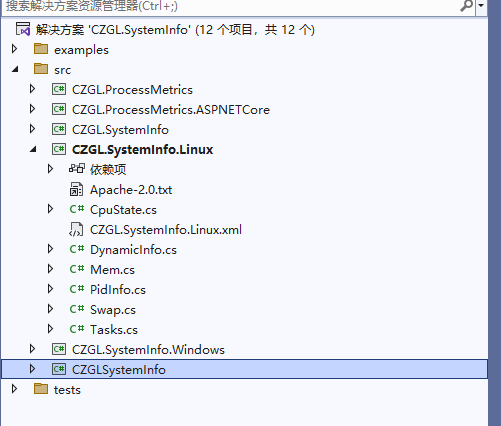
Task: Open the search options dropdown arrow
Action: click(481, 6)
